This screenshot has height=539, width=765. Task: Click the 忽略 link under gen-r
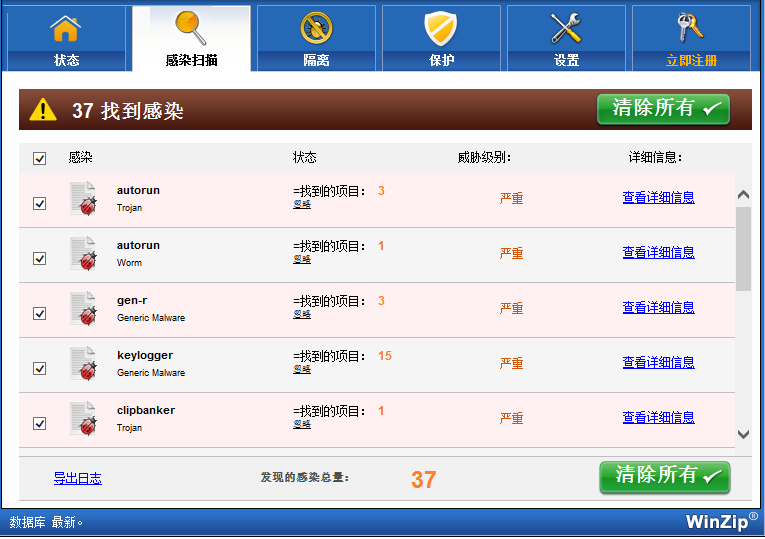[x=302, y=315]
